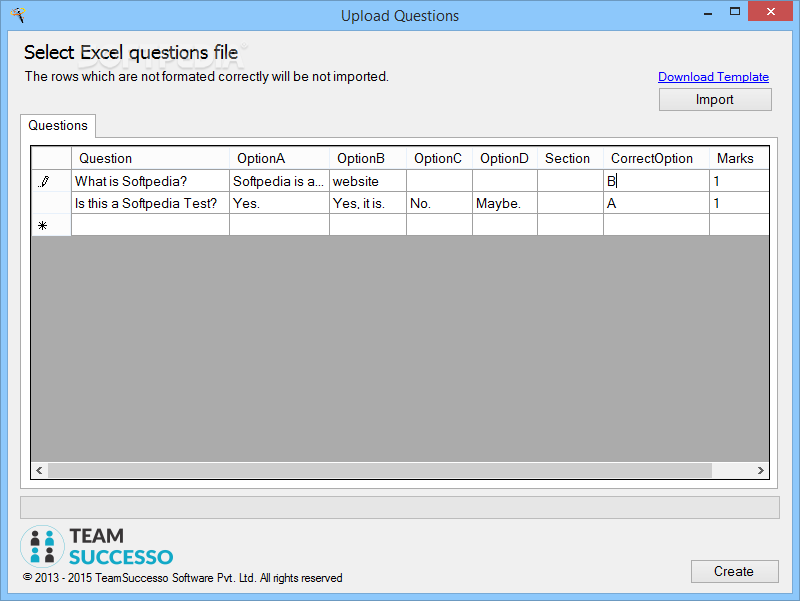Select the 'Yes.' OptionA cell
The height and width of the screenshot is (601, 800).
point(279,203)
